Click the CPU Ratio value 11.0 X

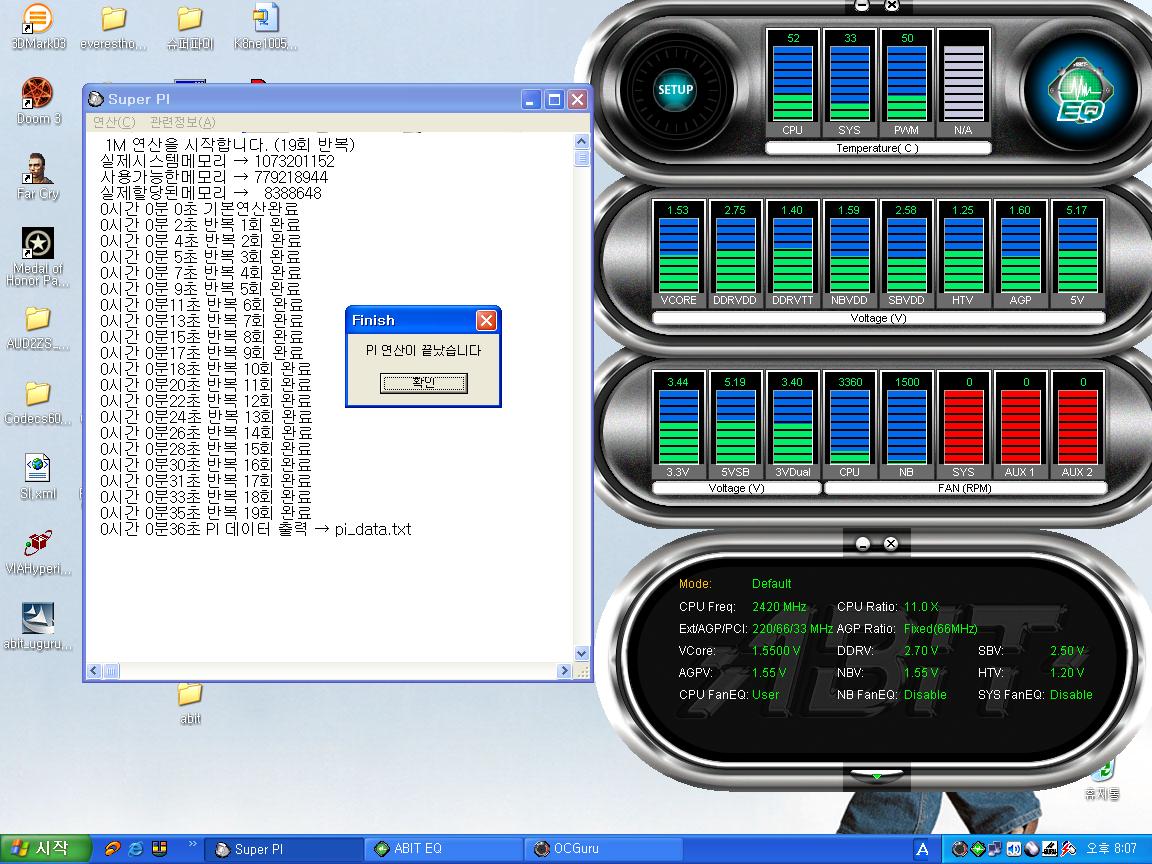coord(921,607)
